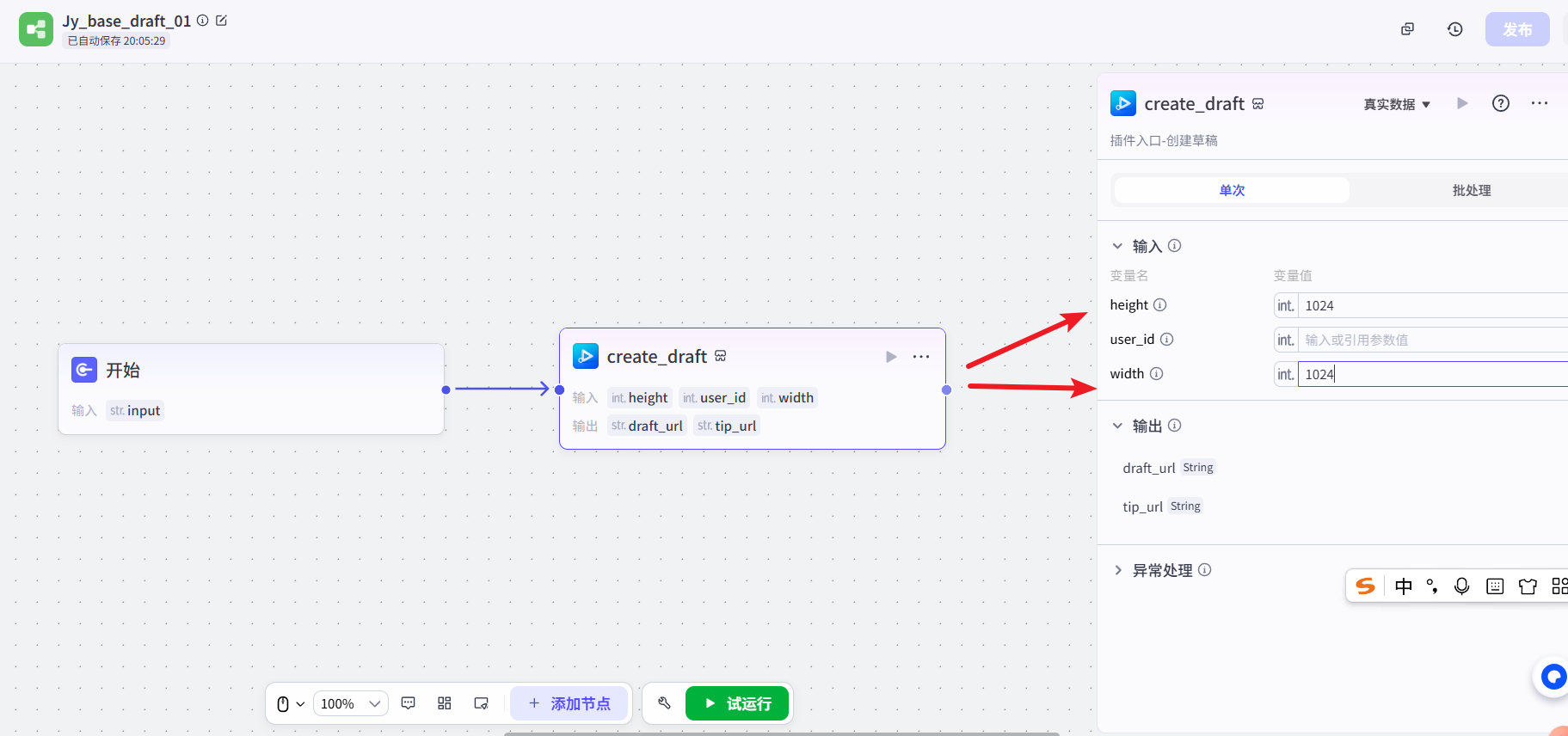Open the debug wrench tool
This screenshot has height=736, width=1568.
click(x=664, y=703)
